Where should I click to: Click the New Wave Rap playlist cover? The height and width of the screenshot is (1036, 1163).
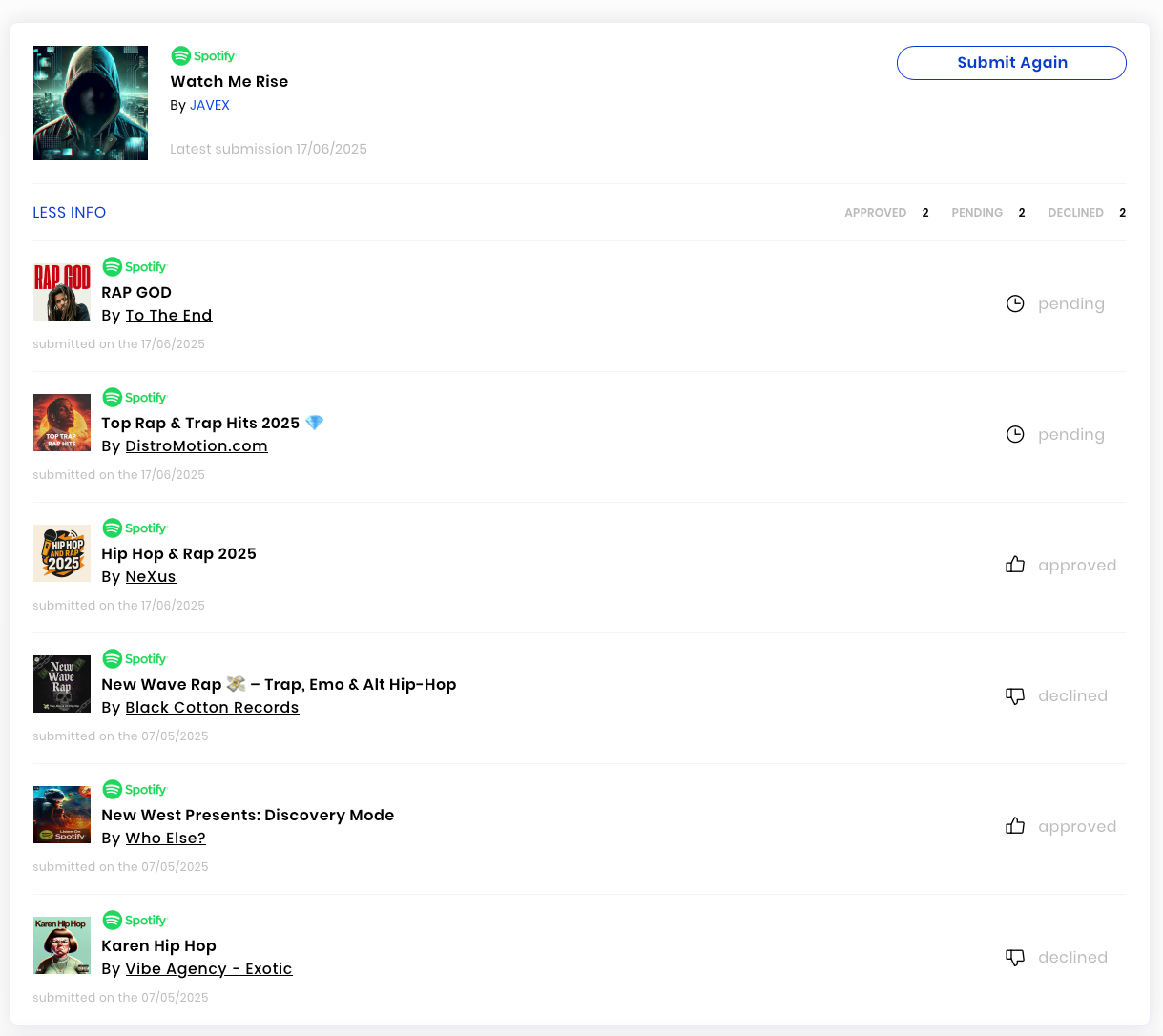tap(62, 684)
